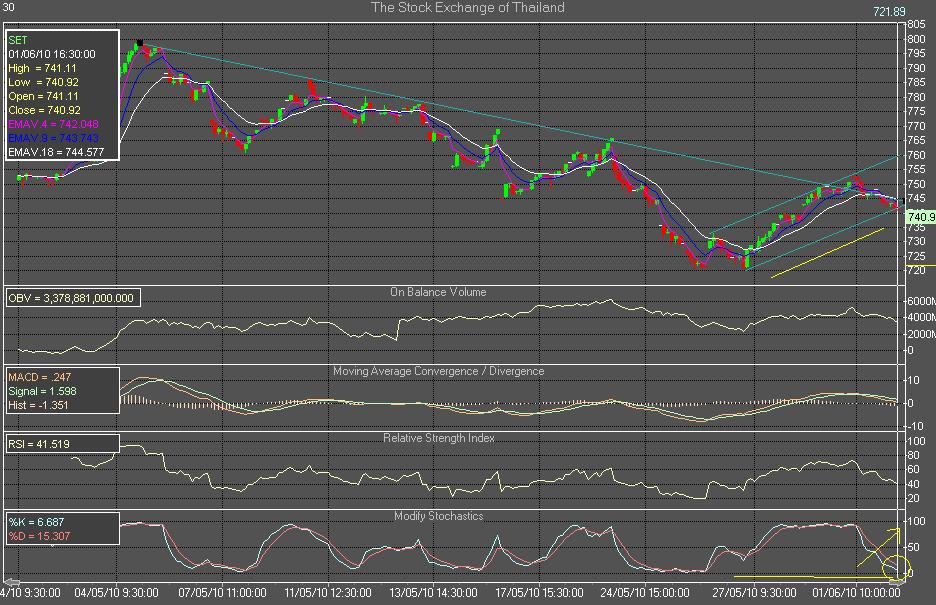Click the '01/06/10 16:30:00' timestamp in info box
The height and width of the screenshot is (605, 936).
click(x=52, y=54)
